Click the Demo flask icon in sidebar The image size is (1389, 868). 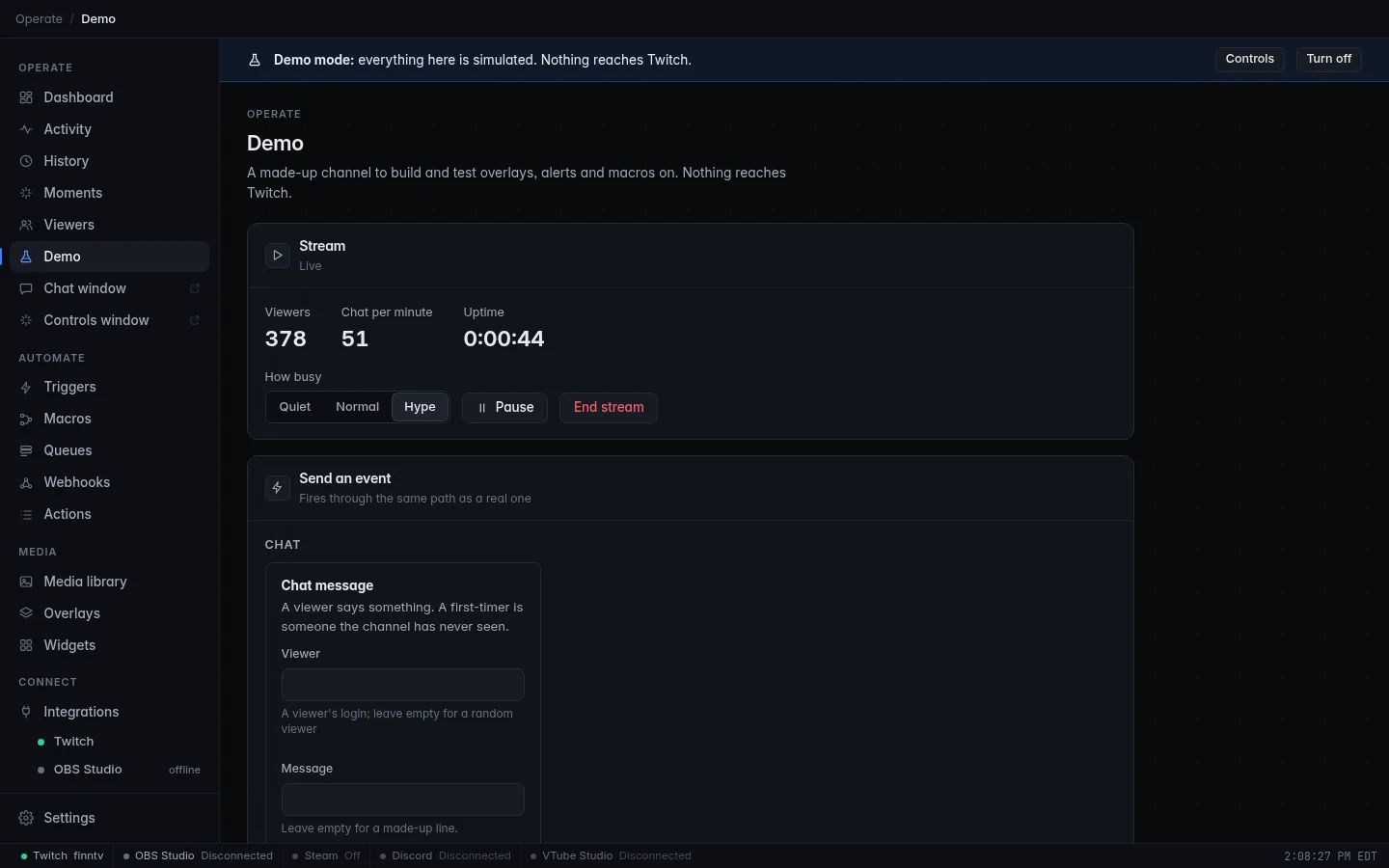coord(26,257)
